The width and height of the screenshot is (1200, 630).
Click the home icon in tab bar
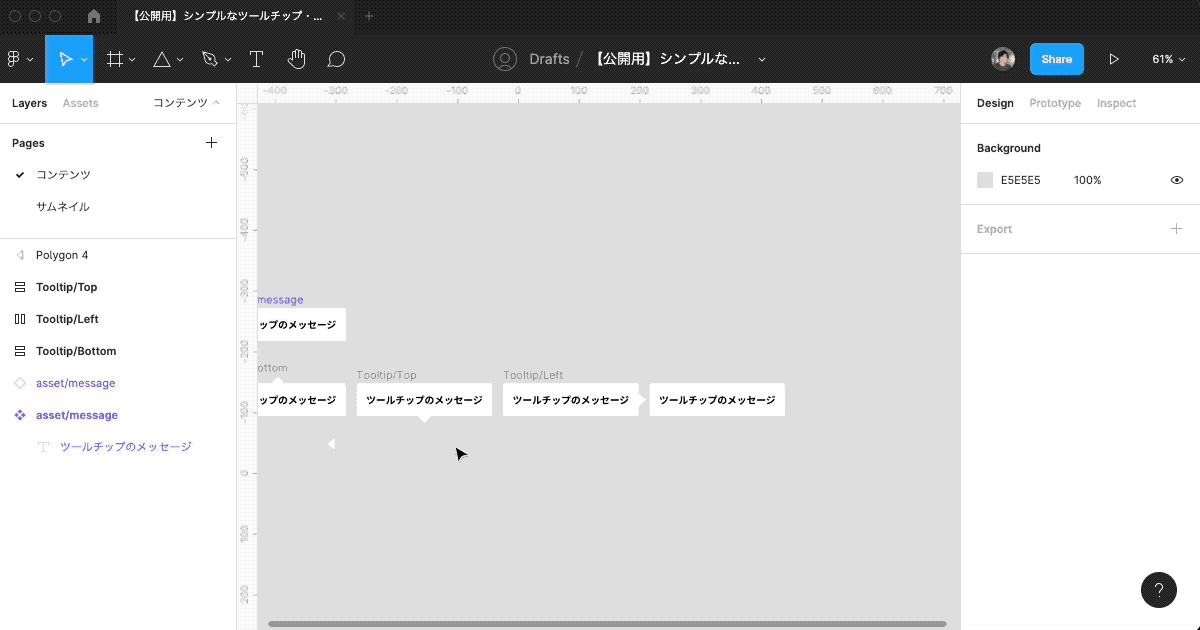pos(94,16)
